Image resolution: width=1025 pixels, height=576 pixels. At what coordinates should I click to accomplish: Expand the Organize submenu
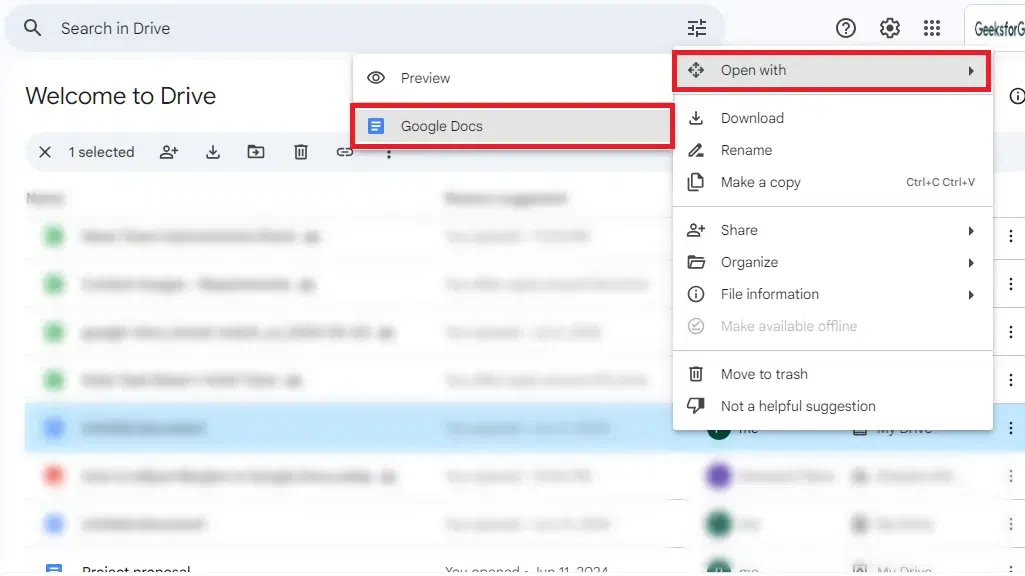coord(832,262)
